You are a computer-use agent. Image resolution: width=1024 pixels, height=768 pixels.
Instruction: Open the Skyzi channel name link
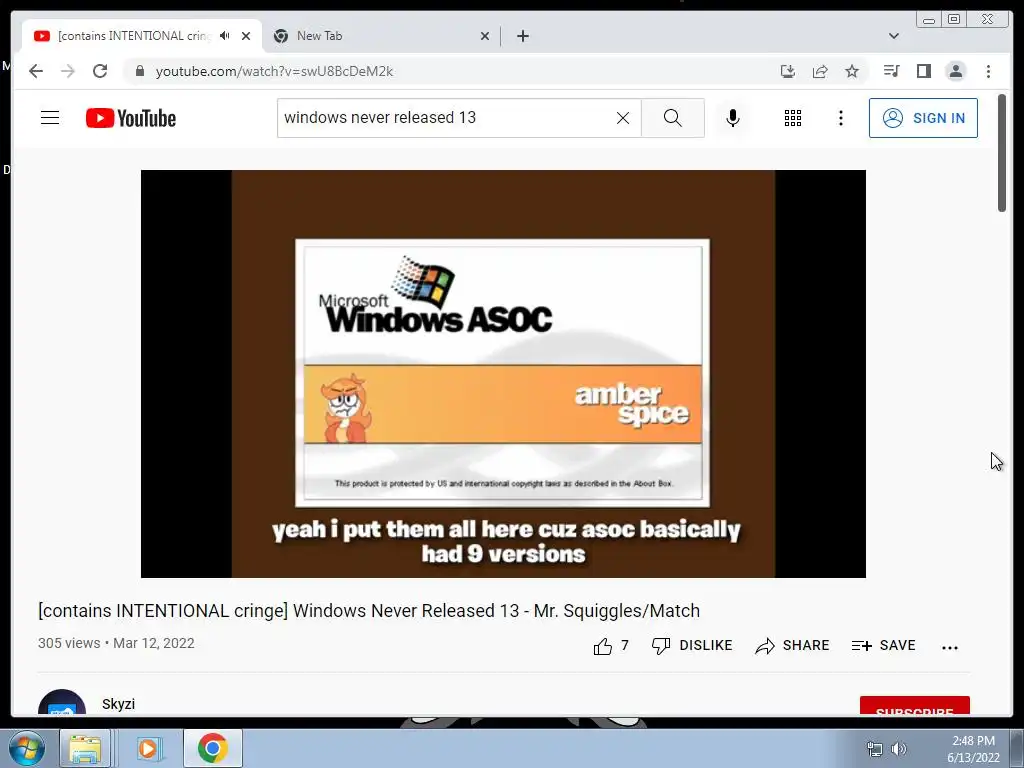pos(118,704)
